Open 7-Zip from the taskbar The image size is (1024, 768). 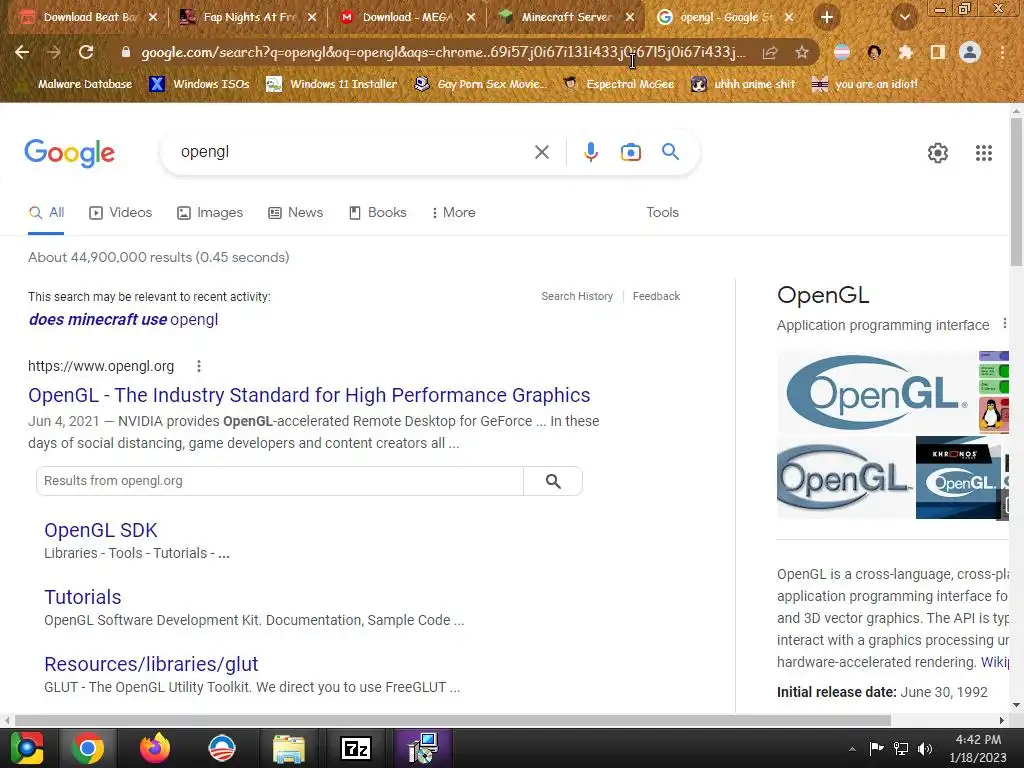tap(356, 748)
